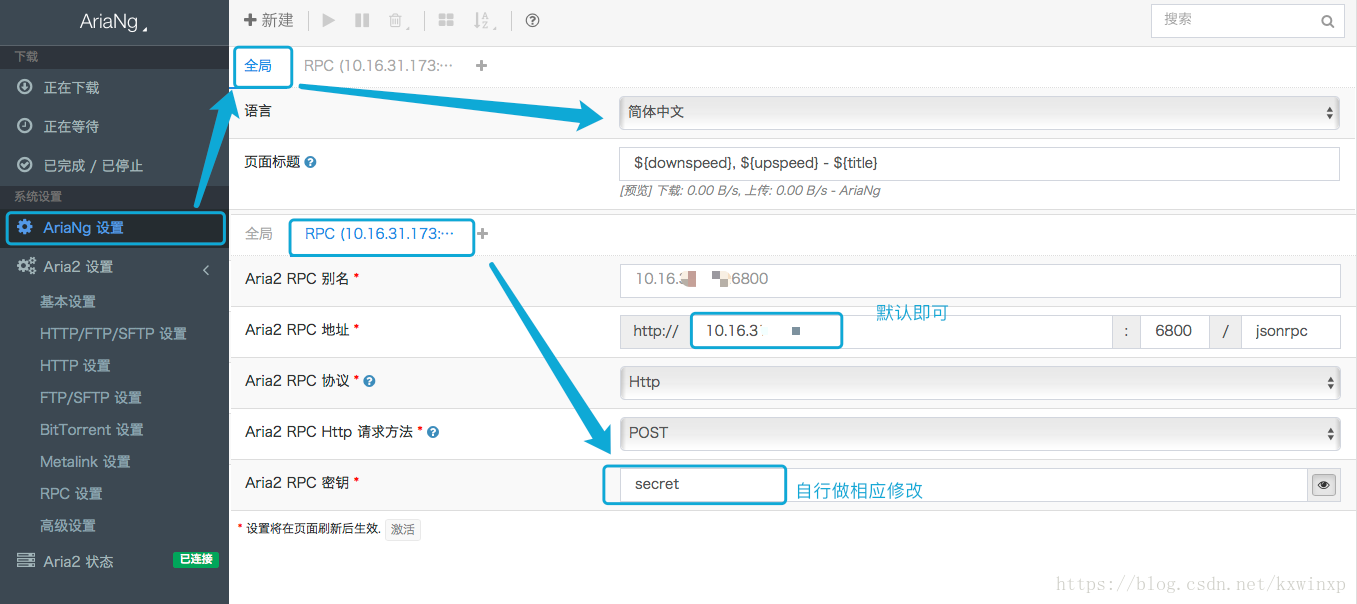Click the check icon beside 已完成
This screenshot has height=604, width=1357.
tap(25, 165)
